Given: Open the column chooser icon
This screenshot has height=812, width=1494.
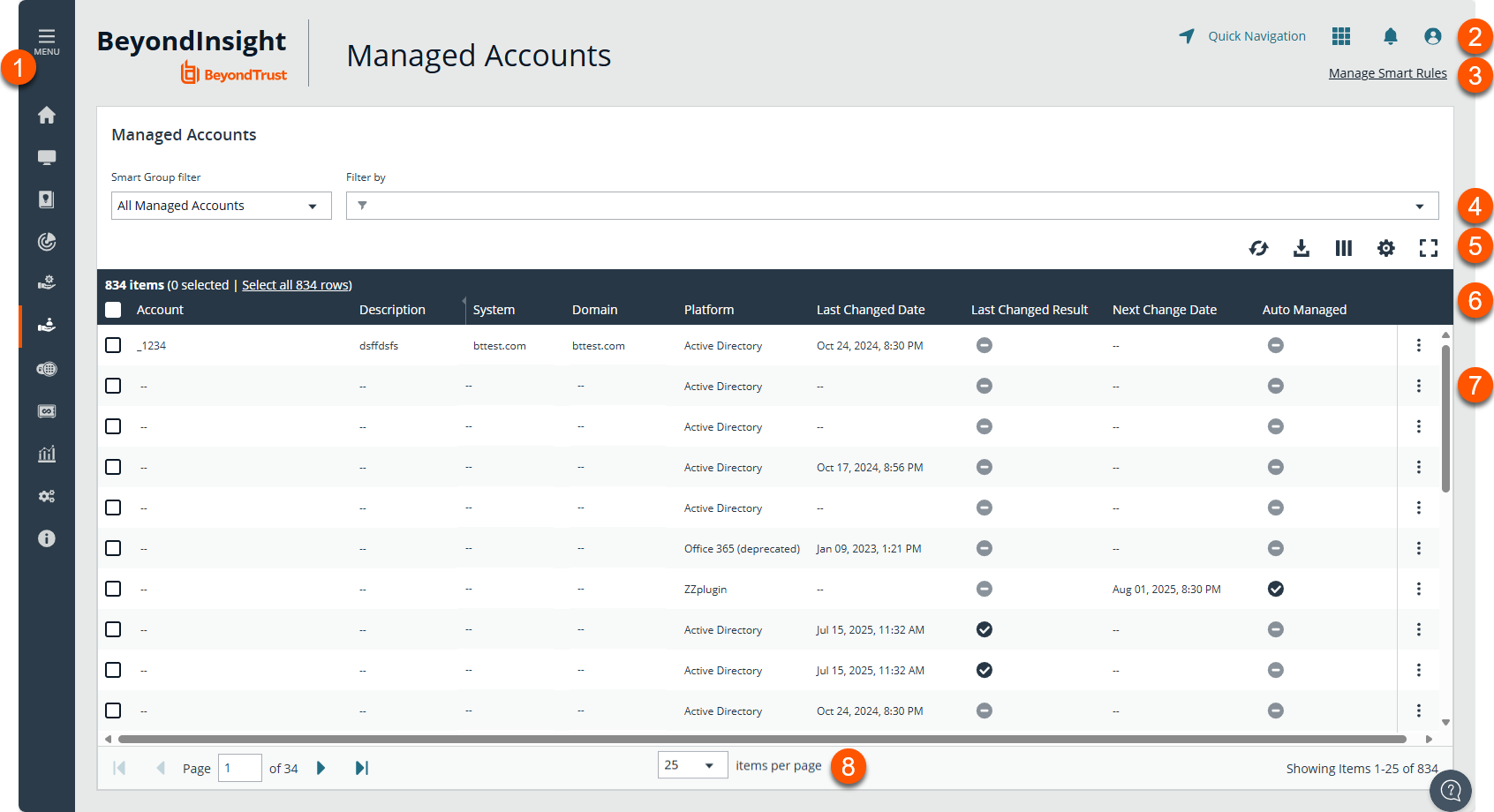Looking at the screenshot, I should point(1344,248).
